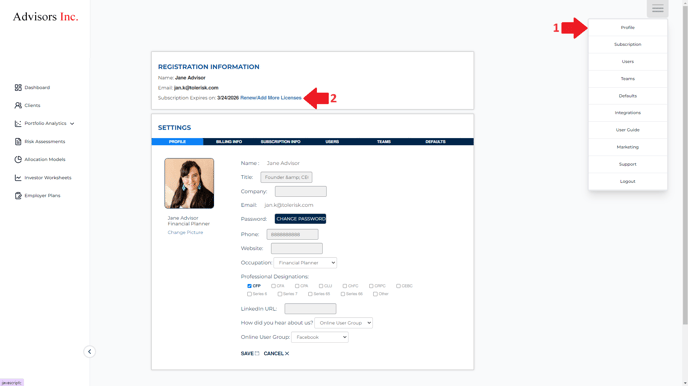Select Subscription in the dropdown menu

(627, 44)
